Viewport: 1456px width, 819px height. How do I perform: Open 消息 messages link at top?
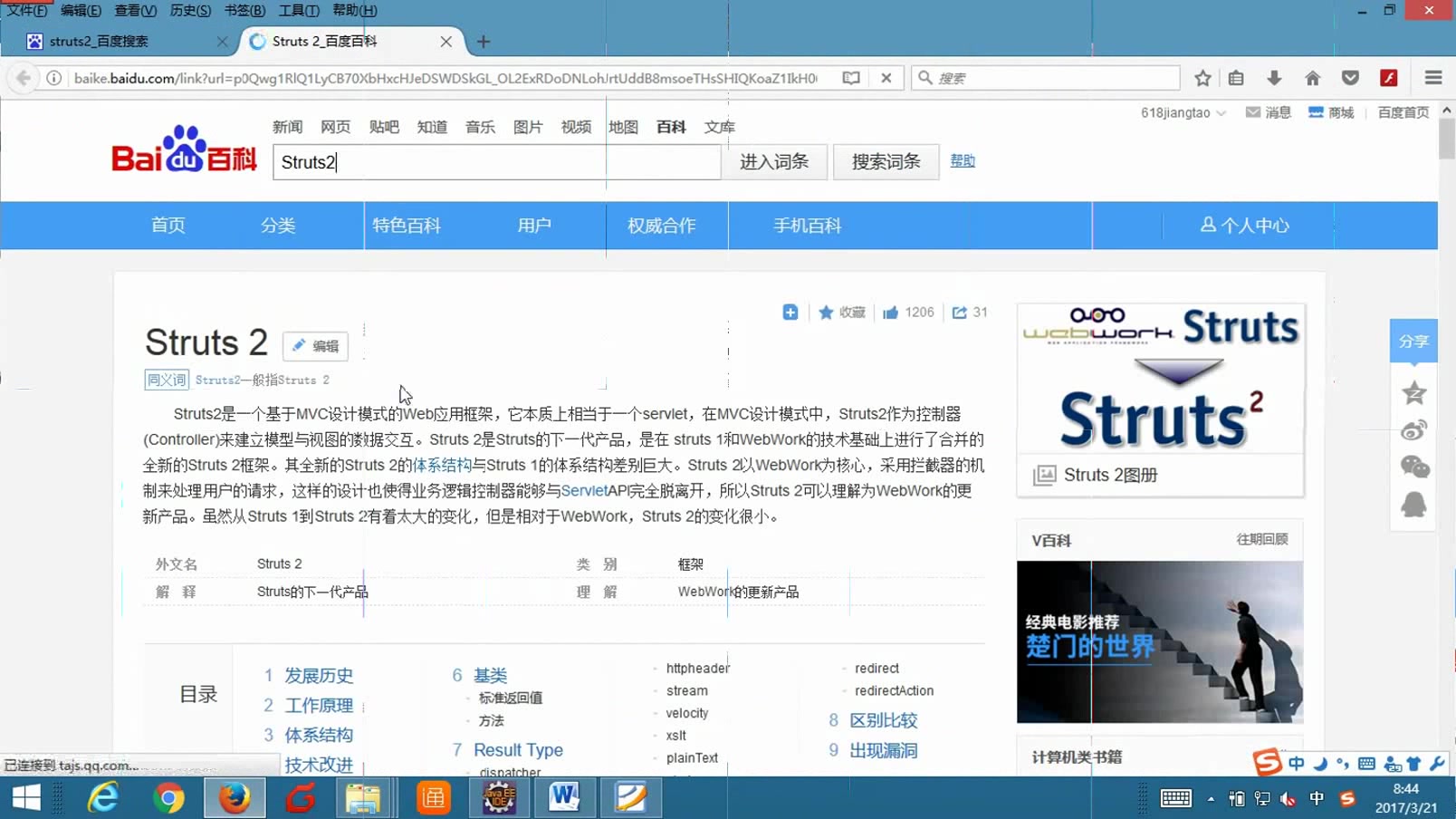(x=1269, y=112)
